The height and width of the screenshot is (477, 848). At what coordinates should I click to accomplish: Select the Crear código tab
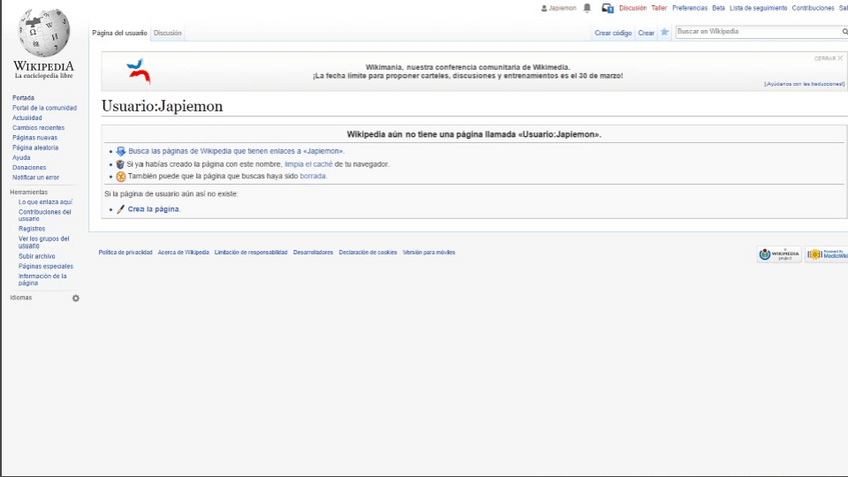[x=613, y=33]
